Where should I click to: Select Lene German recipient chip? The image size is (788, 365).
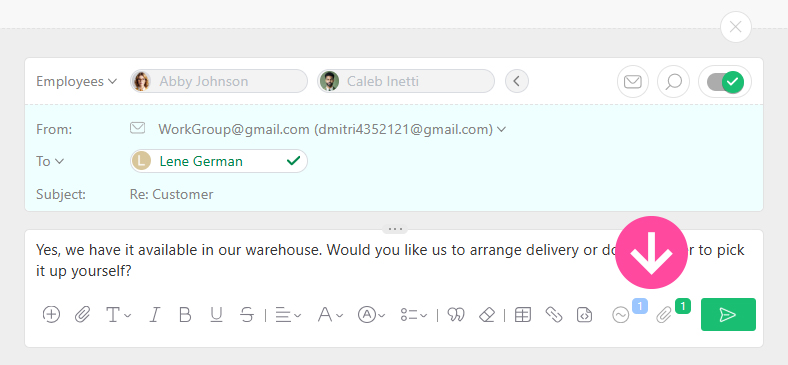click(x=219, y=161)
